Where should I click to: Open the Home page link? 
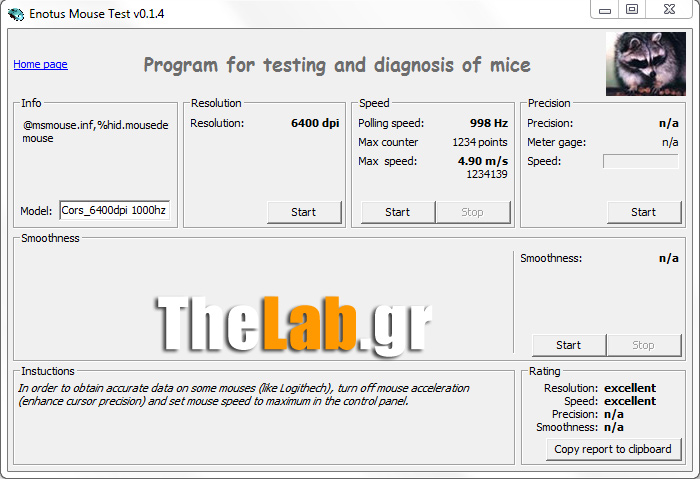click(x=40, y=64)
